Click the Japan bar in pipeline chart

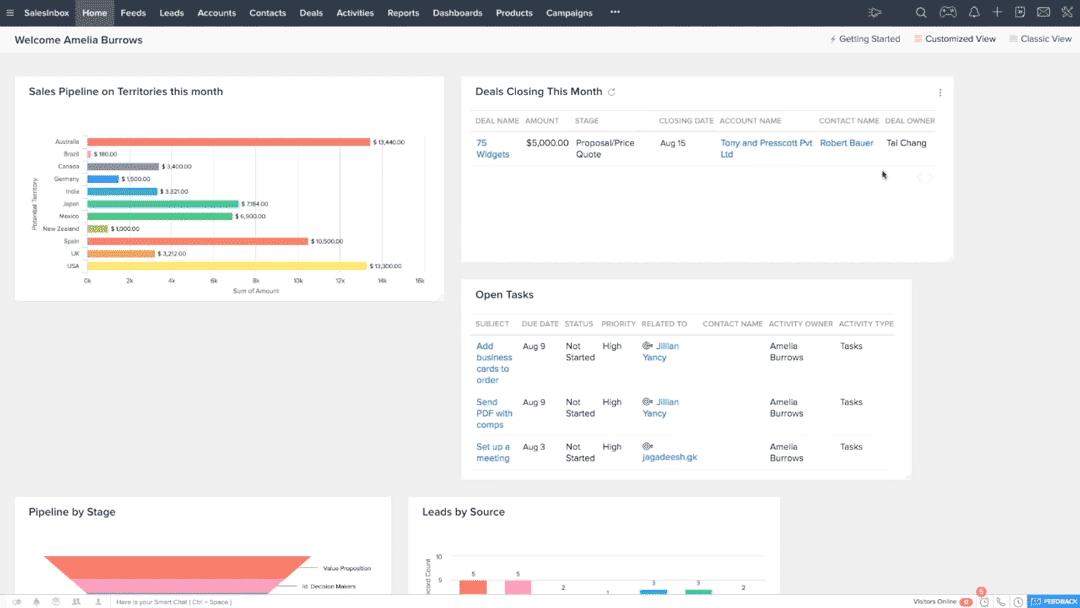(x=163, y=204)
